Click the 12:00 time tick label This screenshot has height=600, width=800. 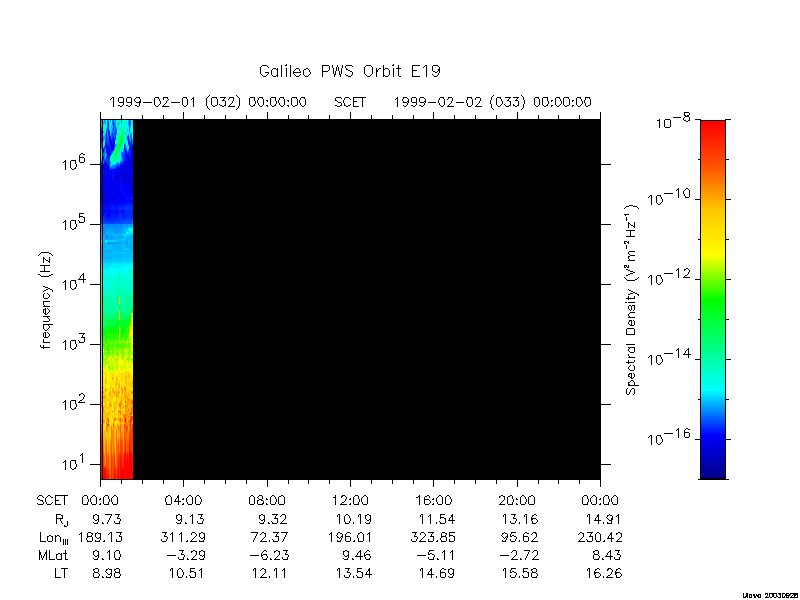pos(350,501)
